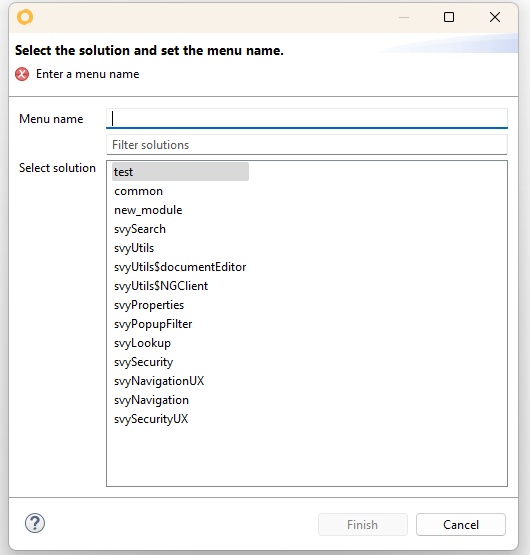Select the svyUtils entry
The width and height of the screenshot is (530, 555).
[134, 248]
